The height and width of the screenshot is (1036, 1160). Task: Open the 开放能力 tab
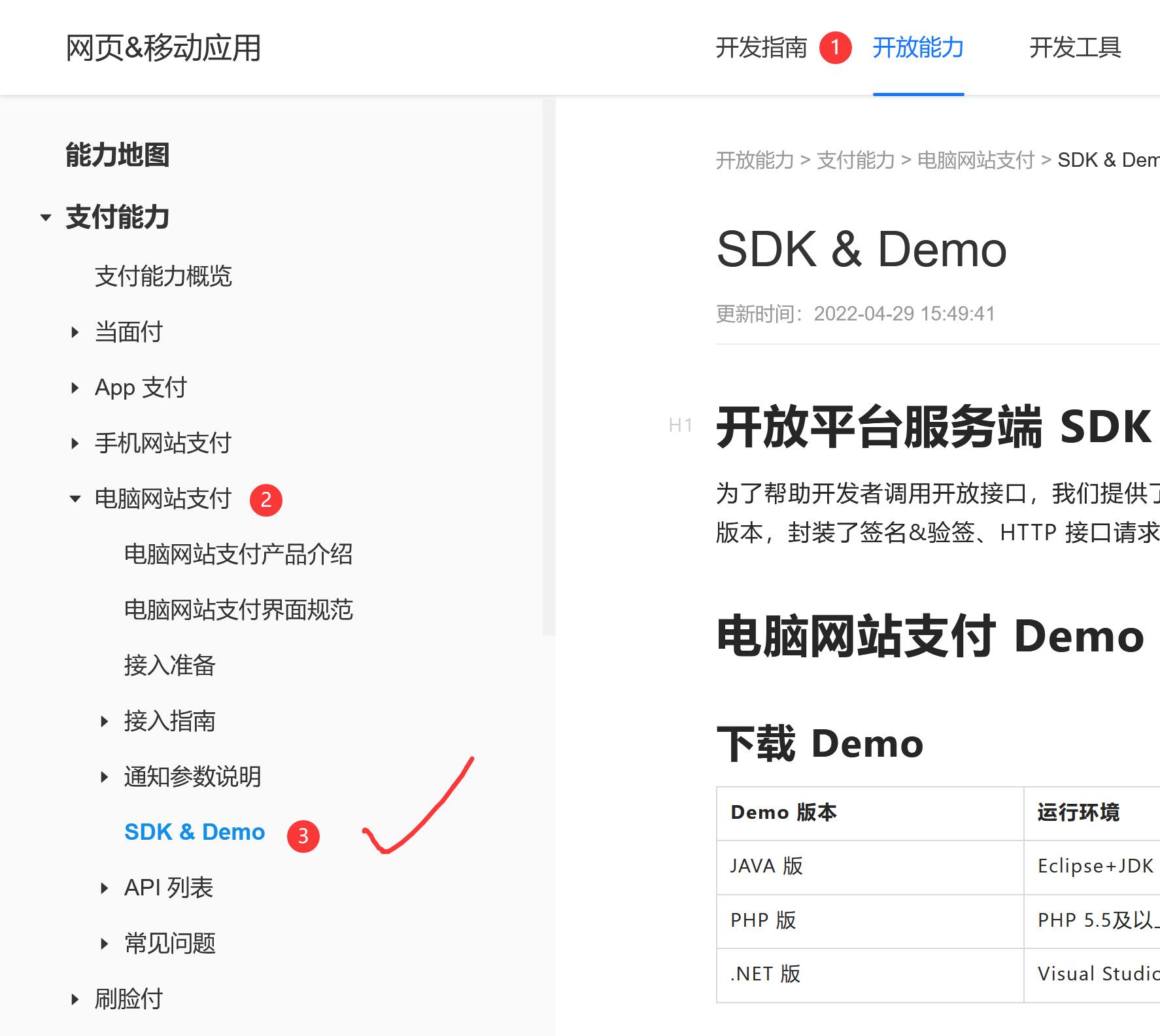click(x=918, y=48)
